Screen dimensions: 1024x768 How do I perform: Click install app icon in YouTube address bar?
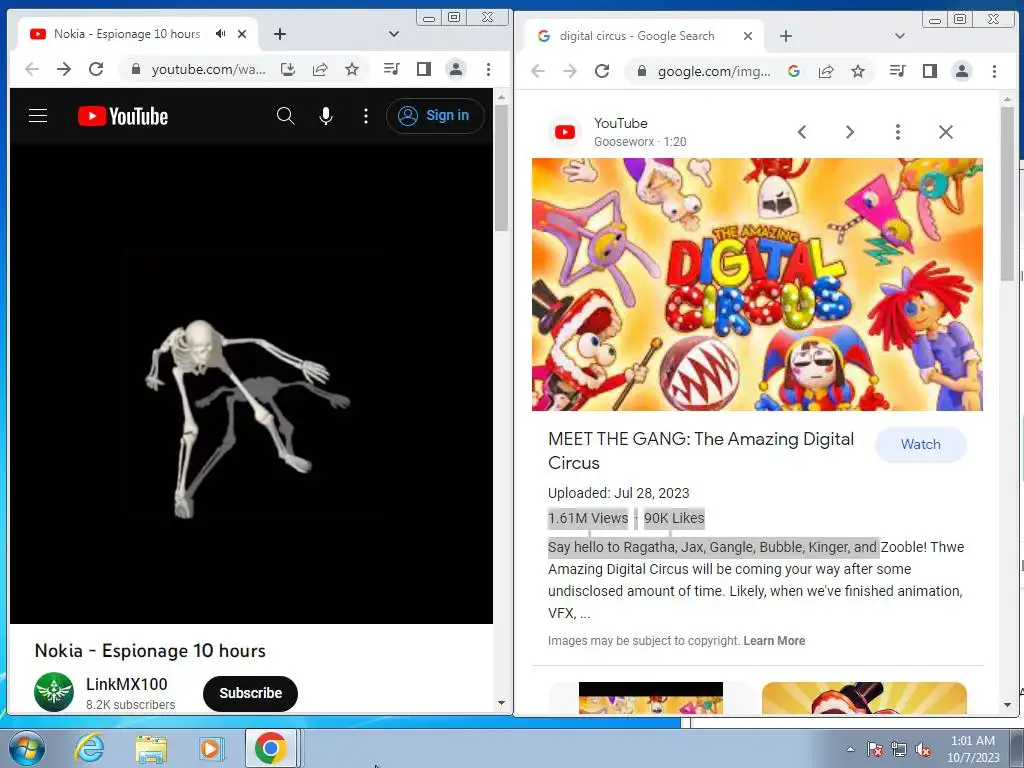(288, 69)
